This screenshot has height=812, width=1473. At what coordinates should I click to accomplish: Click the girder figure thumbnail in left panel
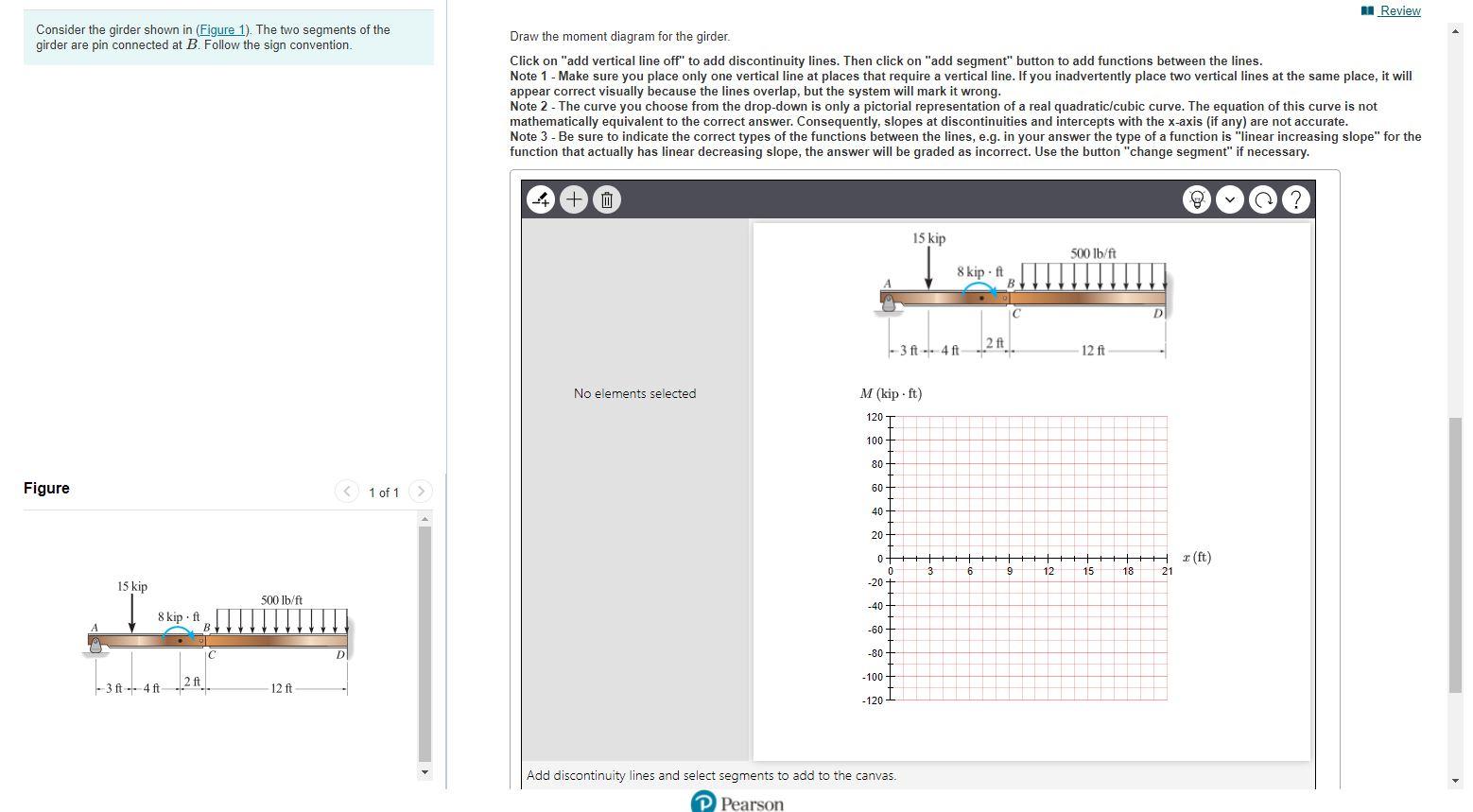219,638
